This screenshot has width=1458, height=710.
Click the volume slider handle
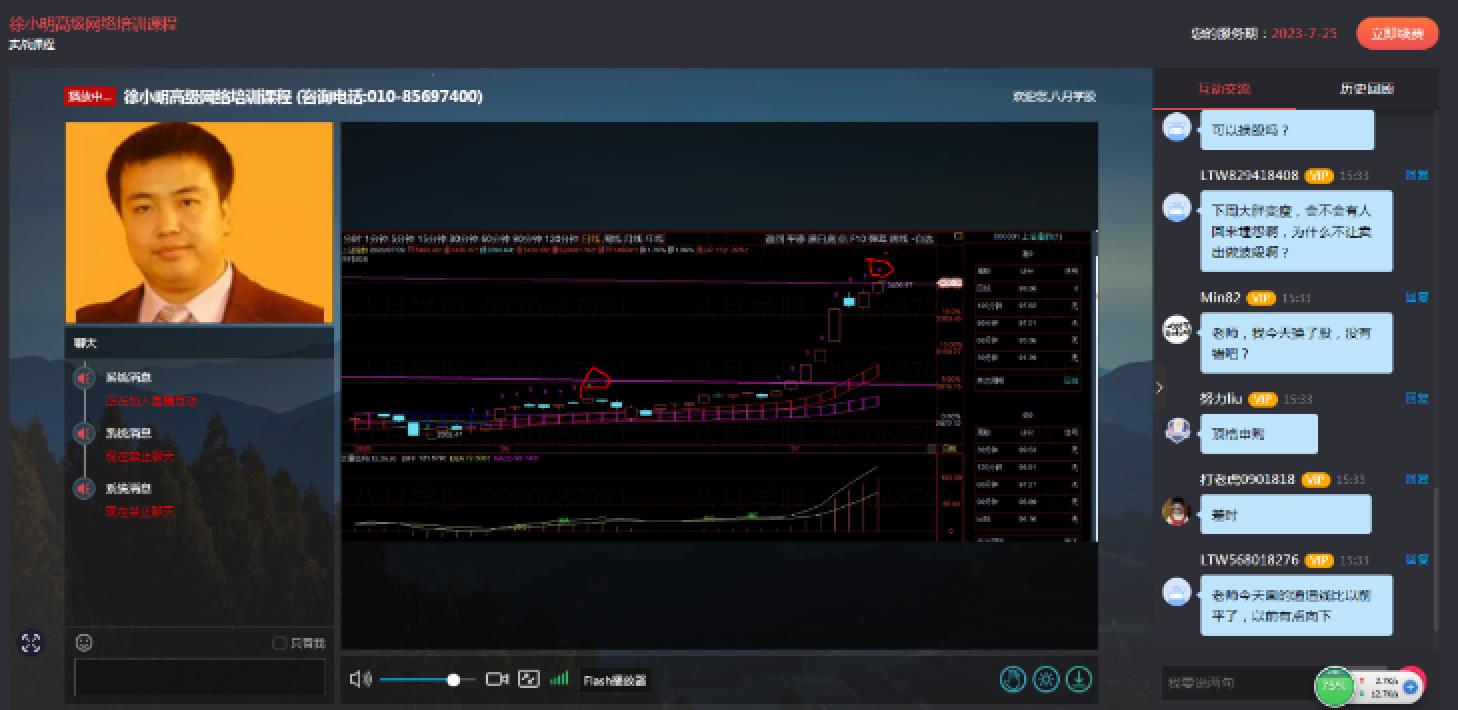pos(453,680)
